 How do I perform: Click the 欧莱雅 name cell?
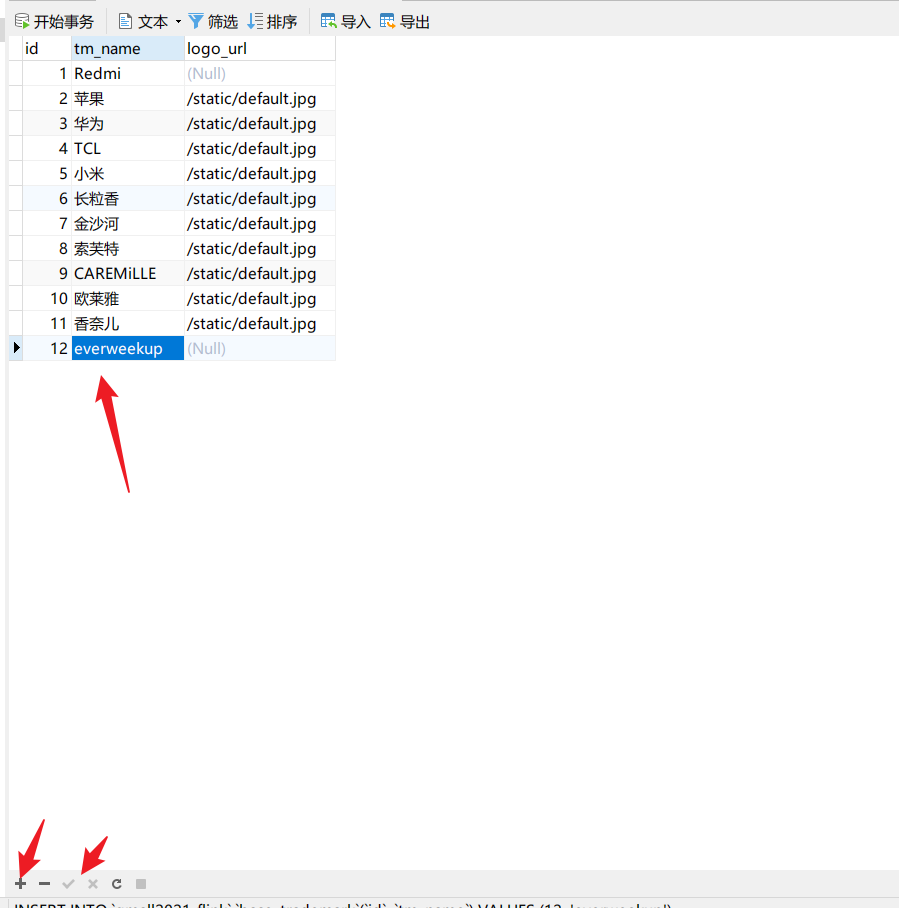128,298
